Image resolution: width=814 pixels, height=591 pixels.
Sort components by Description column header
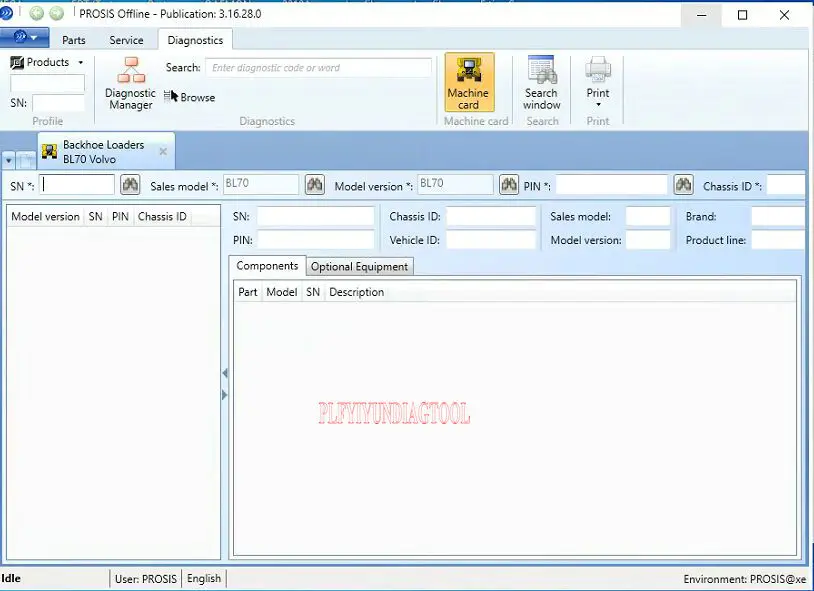(x=357, y=292)
